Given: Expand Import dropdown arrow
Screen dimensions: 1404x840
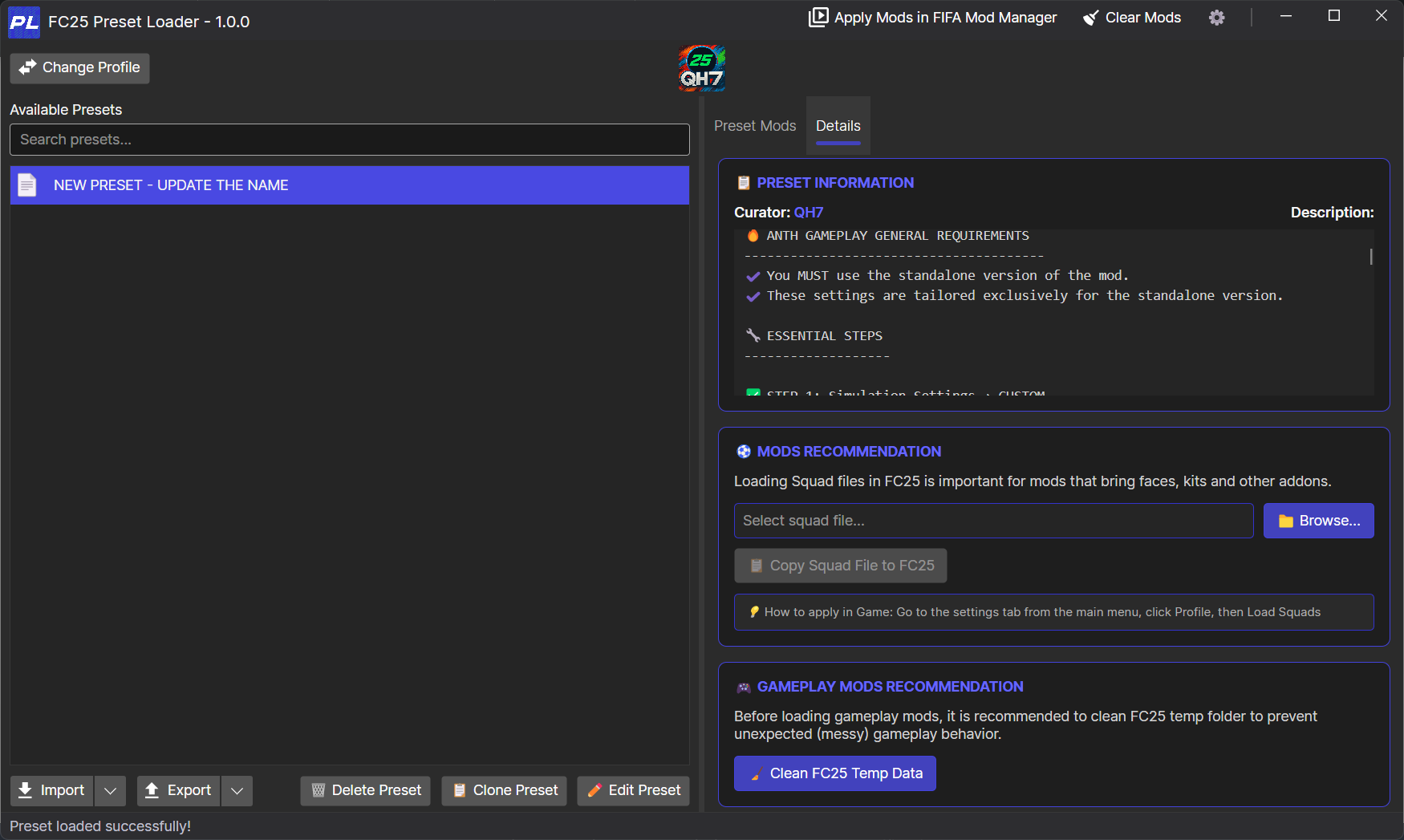Looking at the screenshot, I should [x=110, y=790].
